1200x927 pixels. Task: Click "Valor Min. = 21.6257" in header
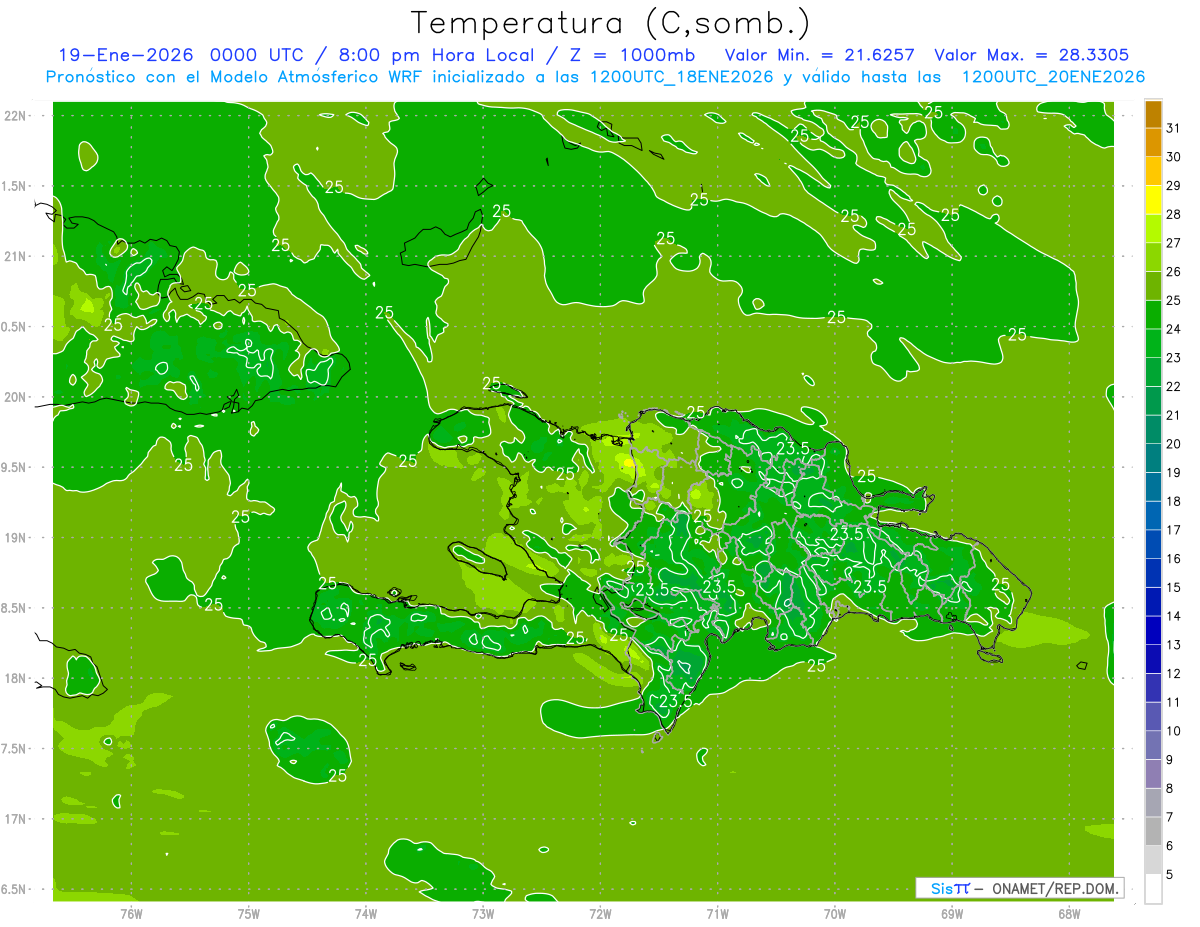[x=819, y=55]
